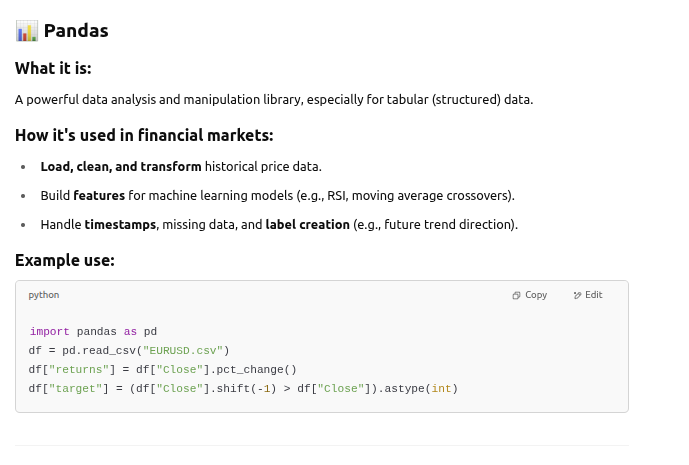Click the bold word "timestamps"
Screen dimensions: 689x465
tap(120, 224)
